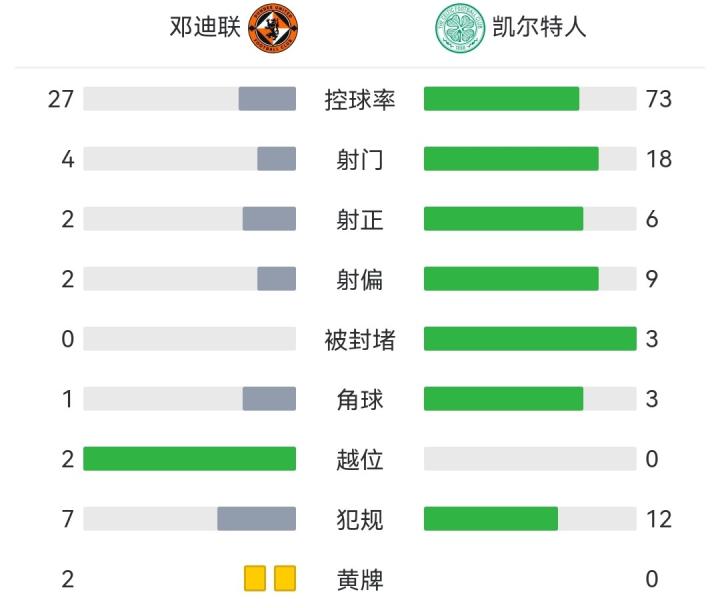Open the 凯尔特人 team name link

pos(539,27)
